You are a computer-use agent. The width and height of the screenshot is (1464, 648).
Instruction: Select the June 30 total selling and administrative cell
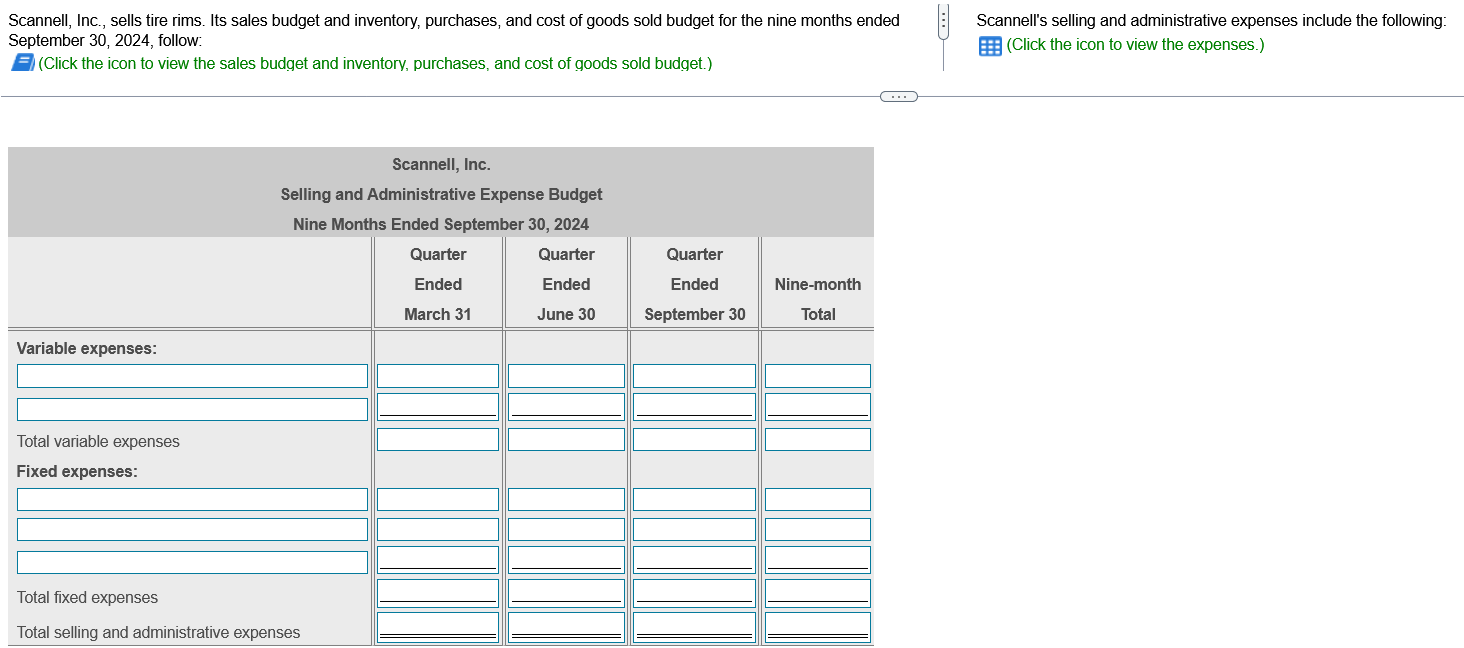(x=565, y=624)
